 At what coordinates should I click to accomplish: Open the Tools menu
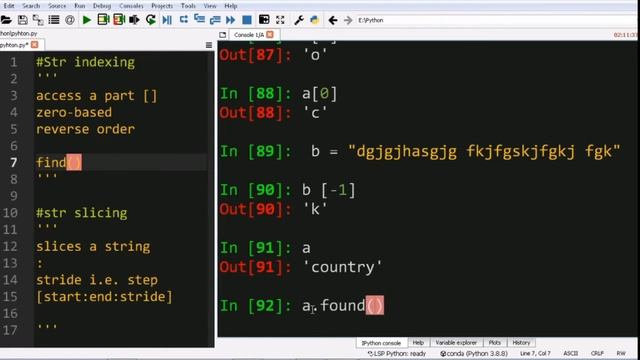coord(188,6)
